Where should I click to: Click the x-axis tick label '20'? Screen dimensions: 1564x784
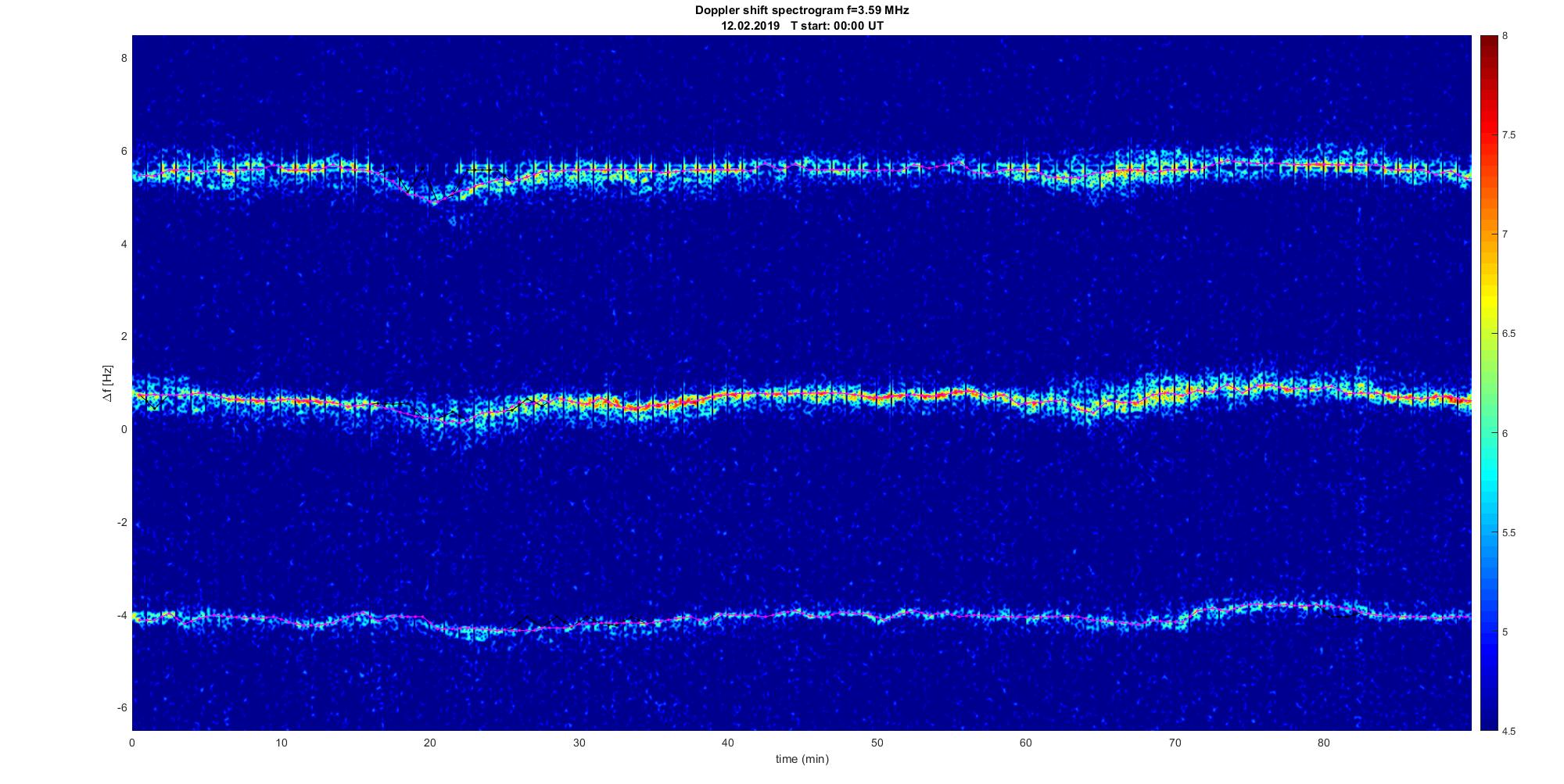point(430,743)
